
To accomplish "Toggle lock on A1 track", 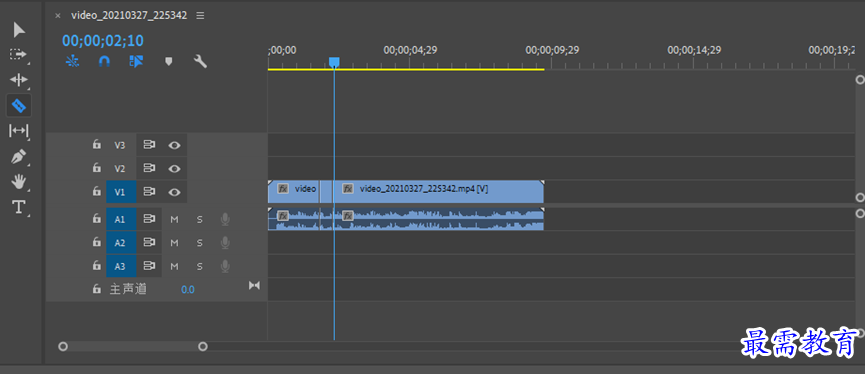I will pyautogui.click(x=97, y=219).
